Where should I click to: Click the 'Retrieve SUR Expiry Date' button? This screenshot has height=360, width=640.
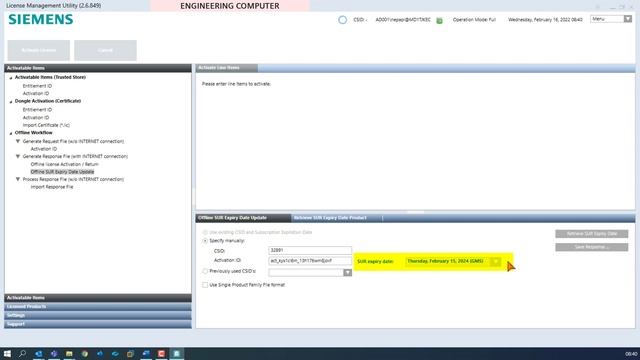point(591,234)
